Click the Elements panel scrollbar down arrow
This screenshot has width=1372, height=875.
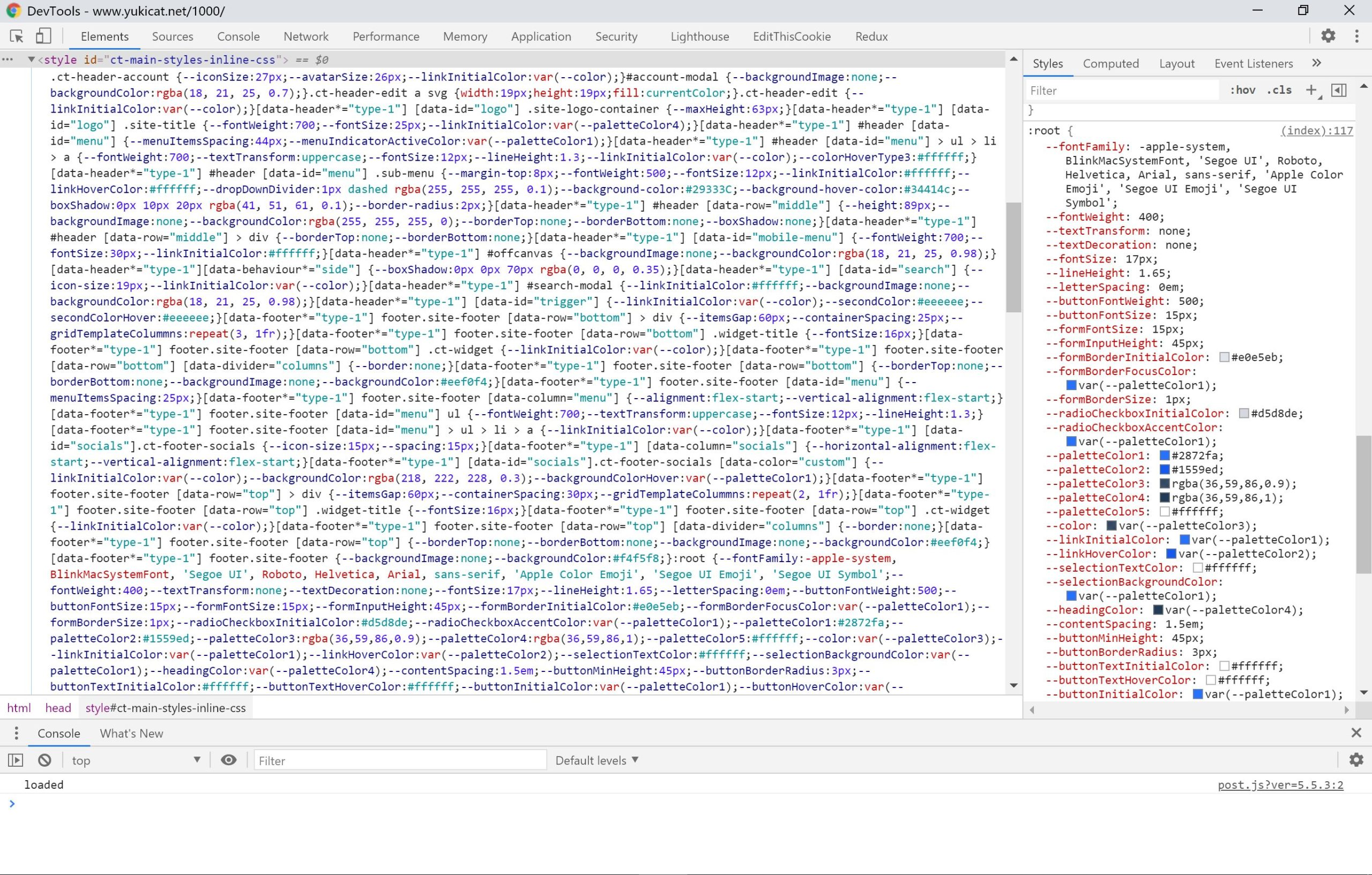click(x=1013, y=685)
